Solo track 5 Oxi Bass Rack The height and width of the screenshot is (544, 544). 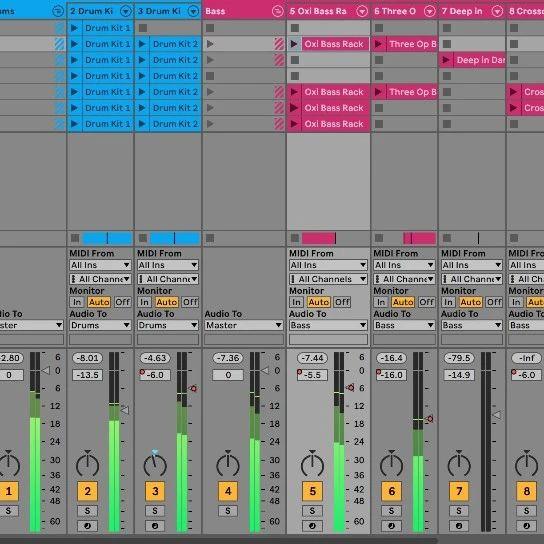(312, 511)
